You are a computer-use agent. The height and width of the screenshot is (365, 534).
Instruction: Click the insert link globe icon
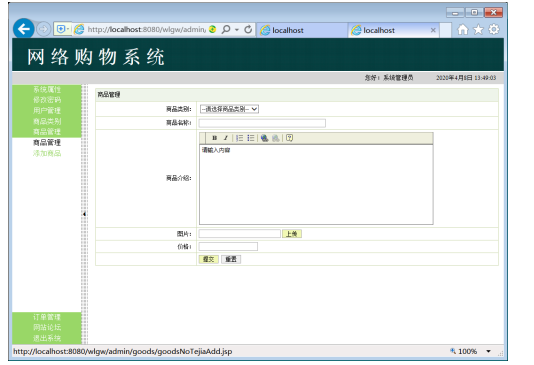264,138
